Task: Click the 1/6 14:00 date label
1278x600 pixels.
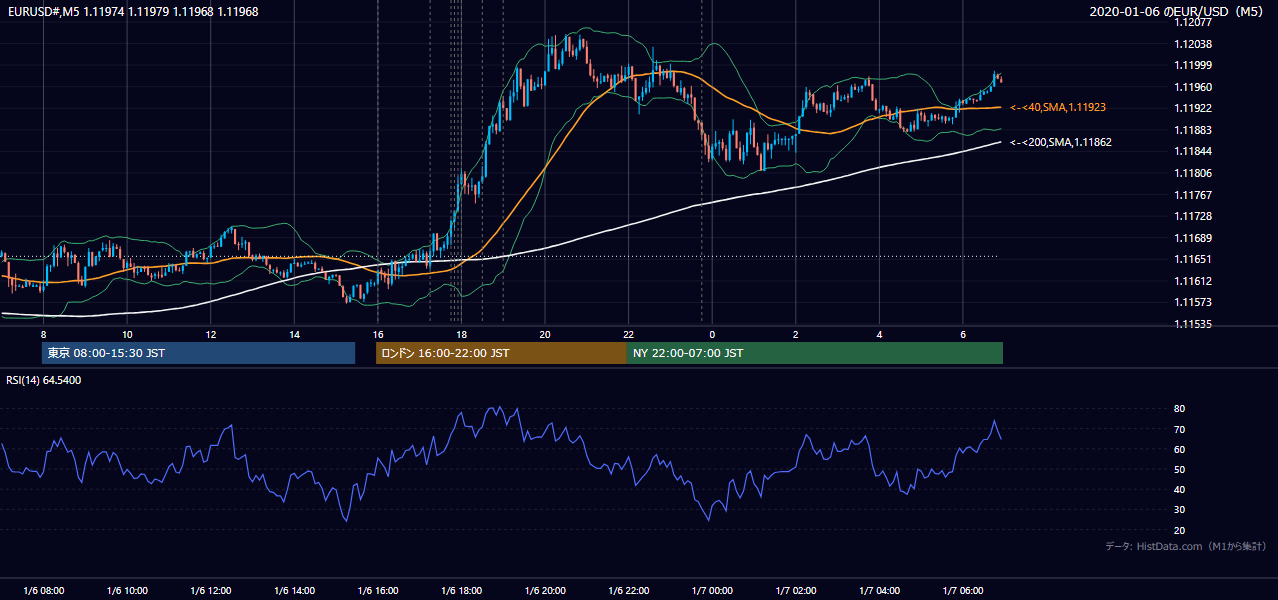Action: coord(294,590)
